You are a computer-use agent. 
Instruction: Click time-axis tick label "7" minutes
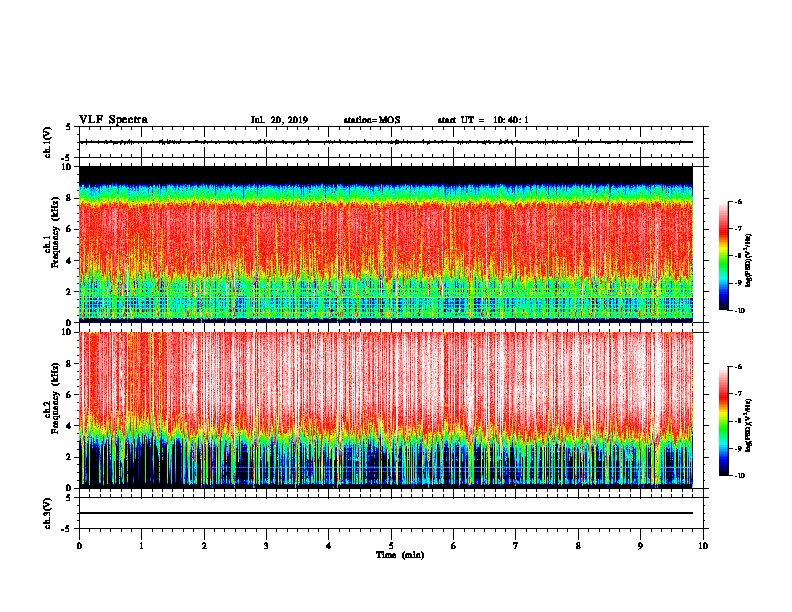[516, 545]
